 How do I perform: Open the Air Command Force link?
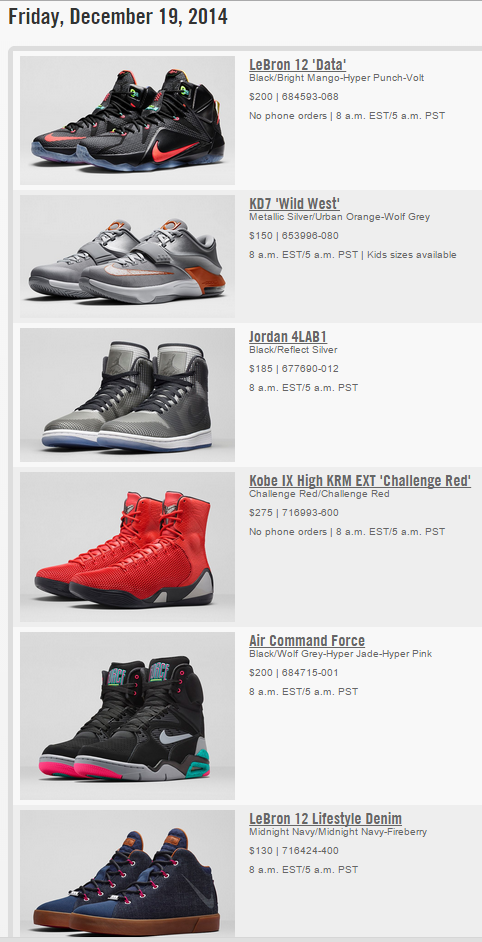point(307,640)
